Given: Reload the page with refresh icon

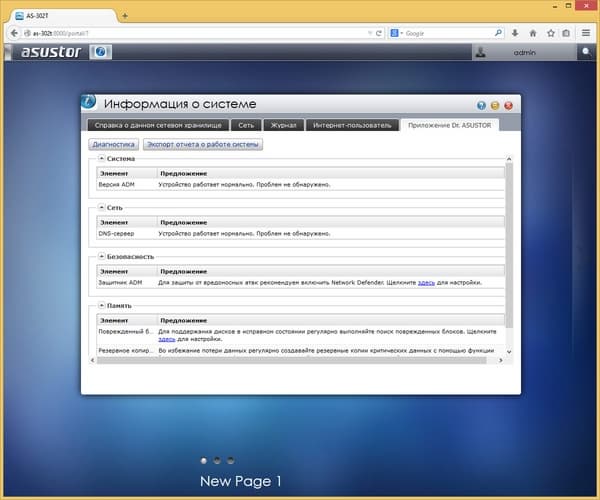Looking at the screenshot, I should (x=379, y=33).
